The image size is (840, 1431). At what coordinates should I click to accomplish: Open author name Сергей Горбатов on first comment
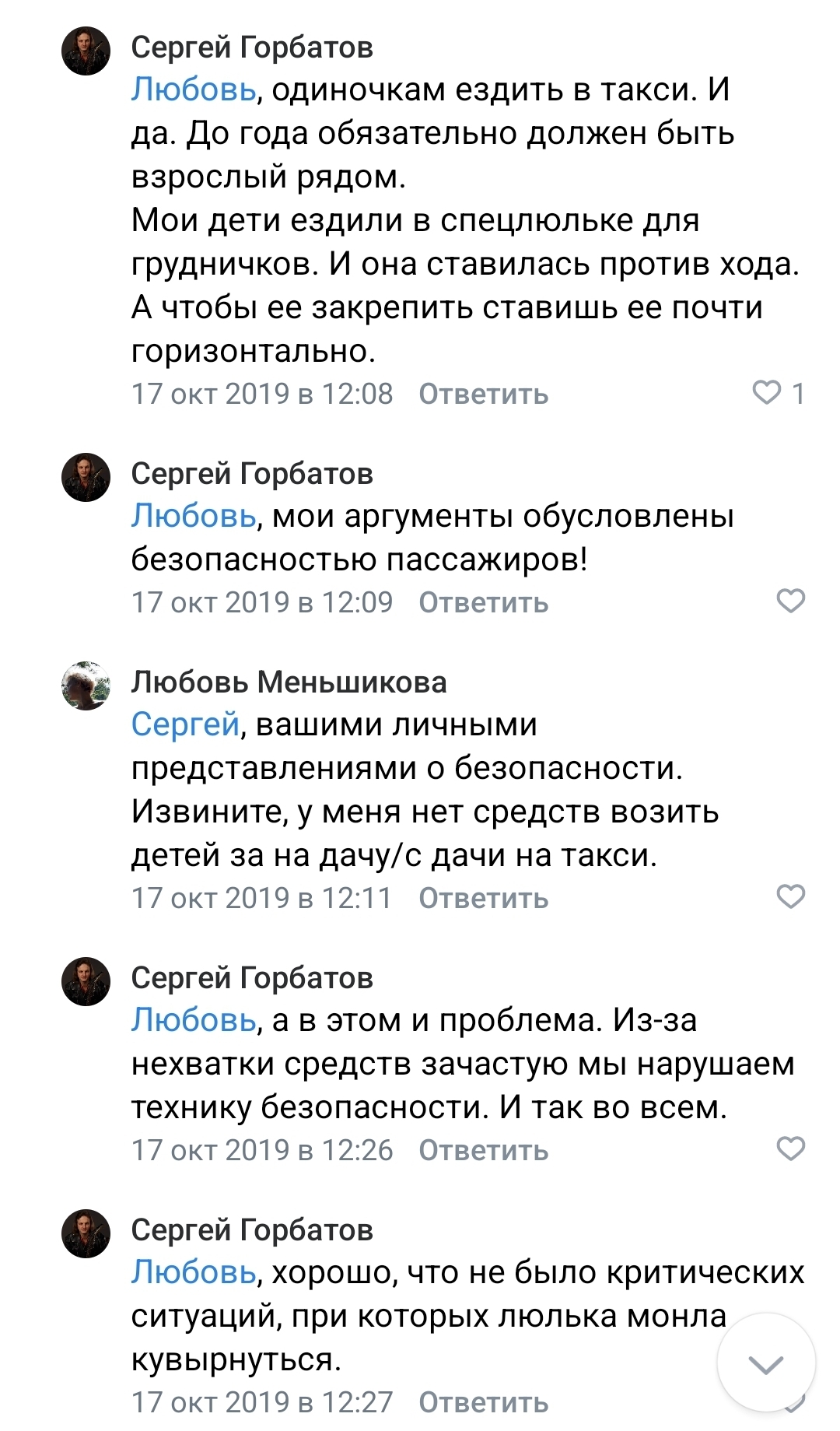coord(252,47)
